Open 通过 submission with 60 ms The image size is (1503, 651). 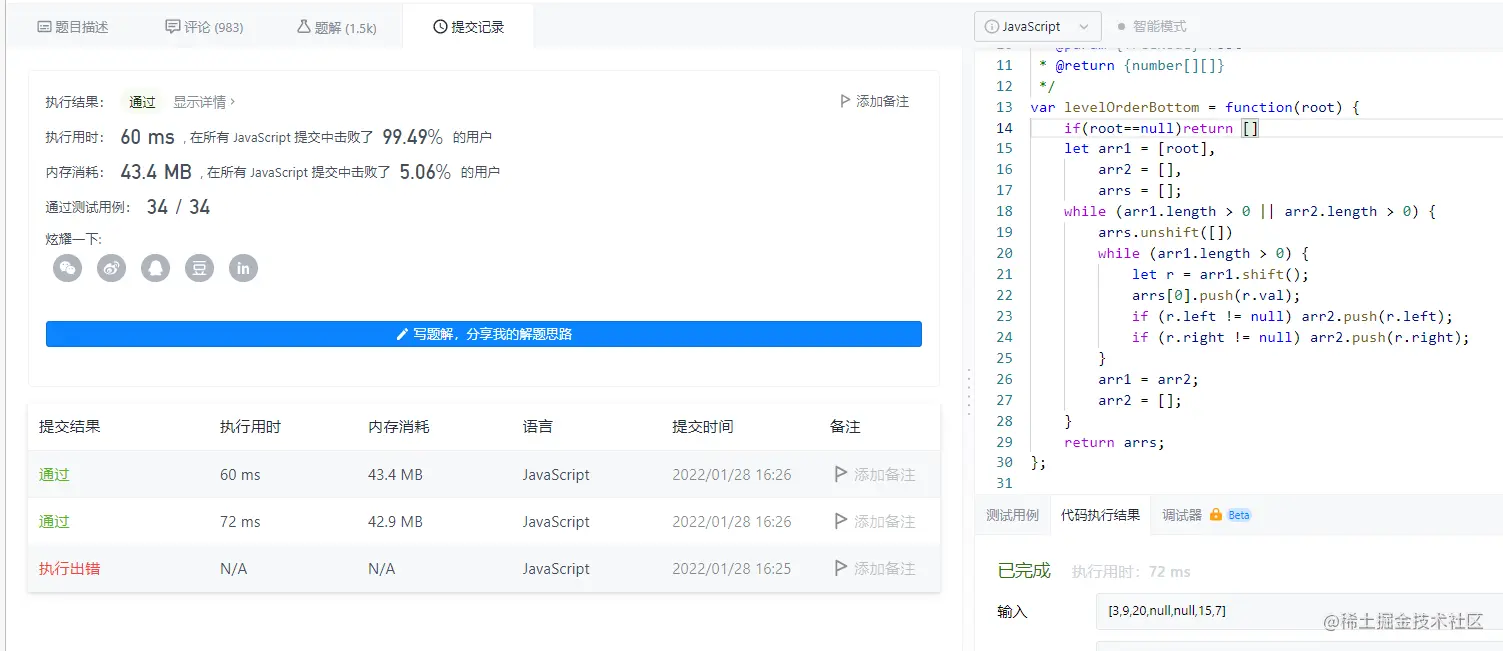pos(54,475)
